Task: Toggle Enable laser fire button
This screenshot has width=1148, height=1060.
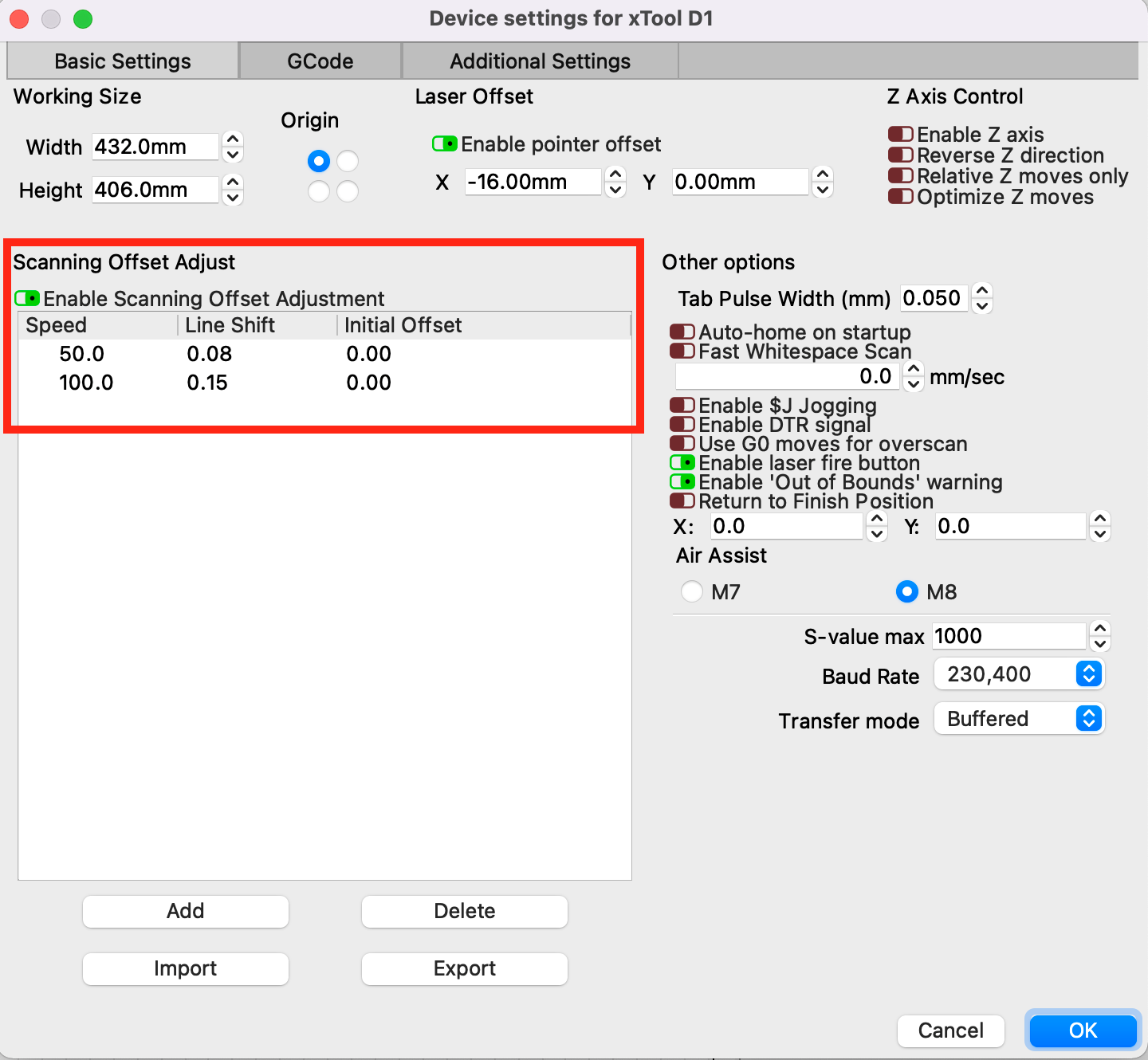Action: click(x=682, y=462)
